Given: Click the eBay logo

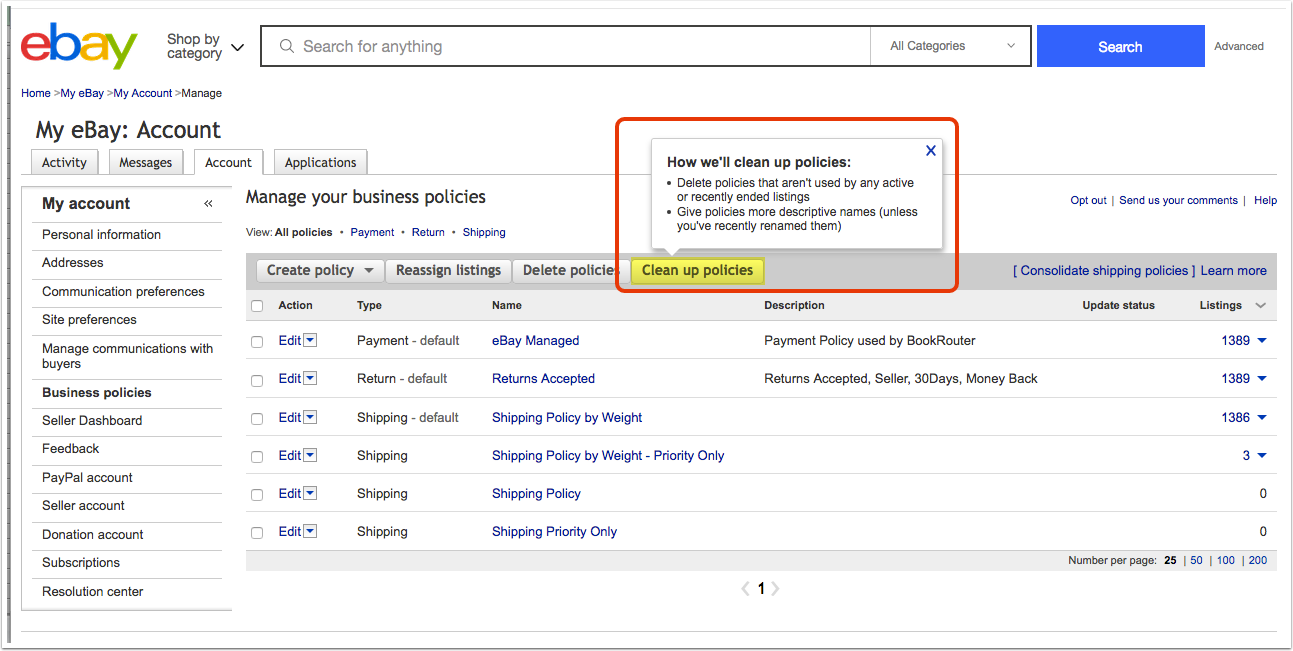Looking at the screenshot, I should (79, 46).
